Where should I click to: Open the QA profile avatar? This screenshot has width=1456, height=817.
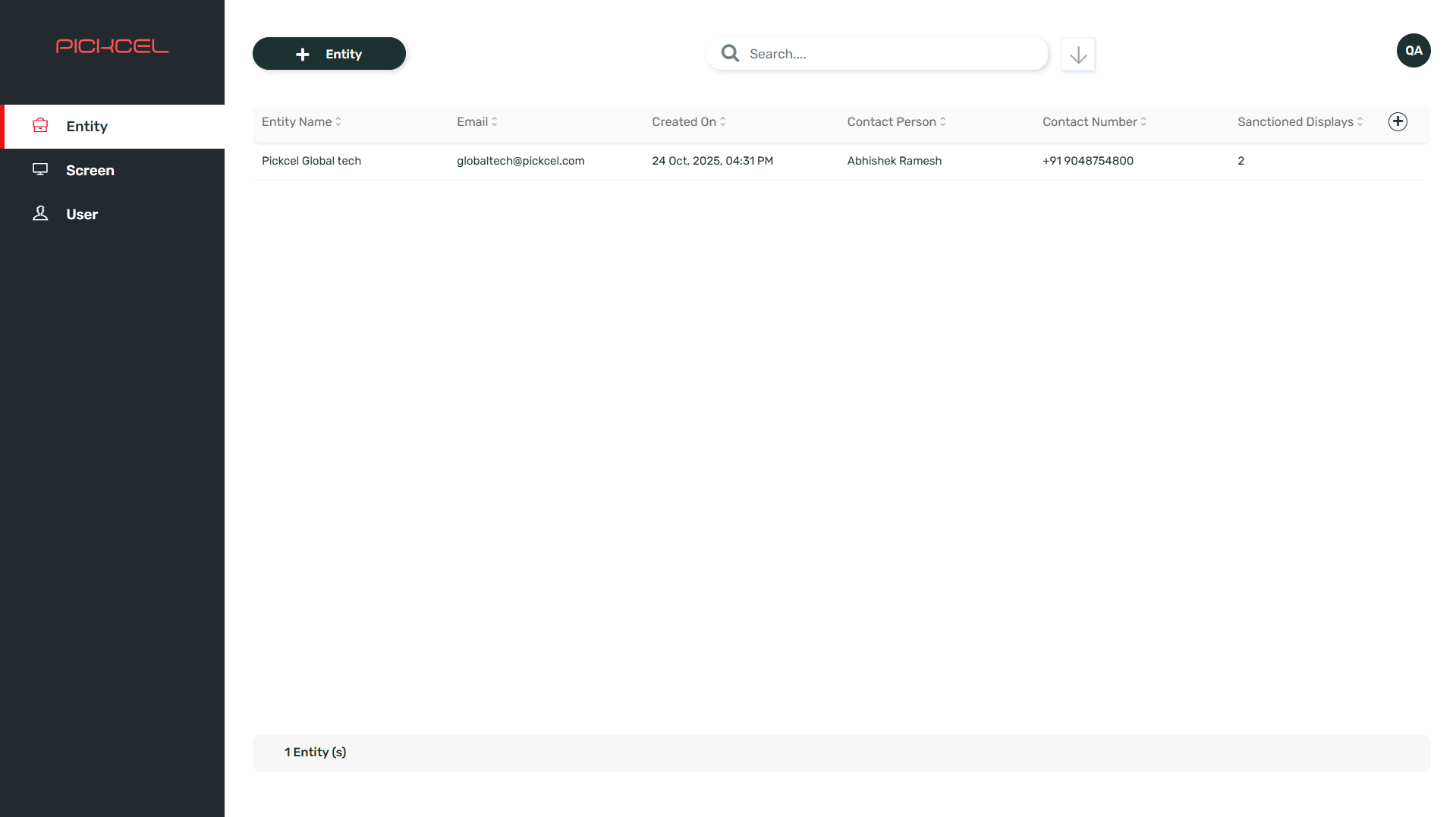pyautogui.click(x=1413, y=50)
